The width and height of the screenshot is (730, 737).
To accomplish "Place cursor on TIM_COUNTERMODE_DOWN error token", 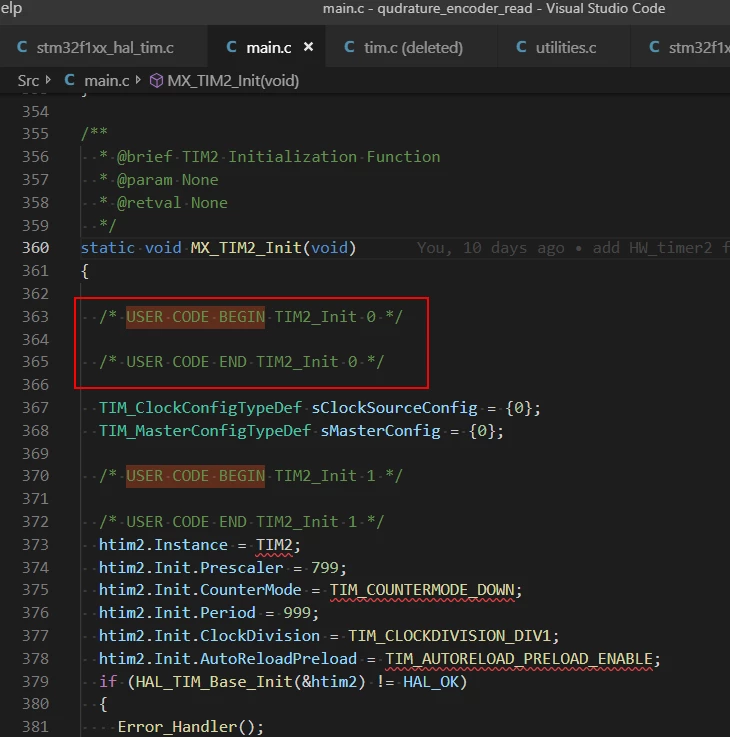I will pos(422,590).
